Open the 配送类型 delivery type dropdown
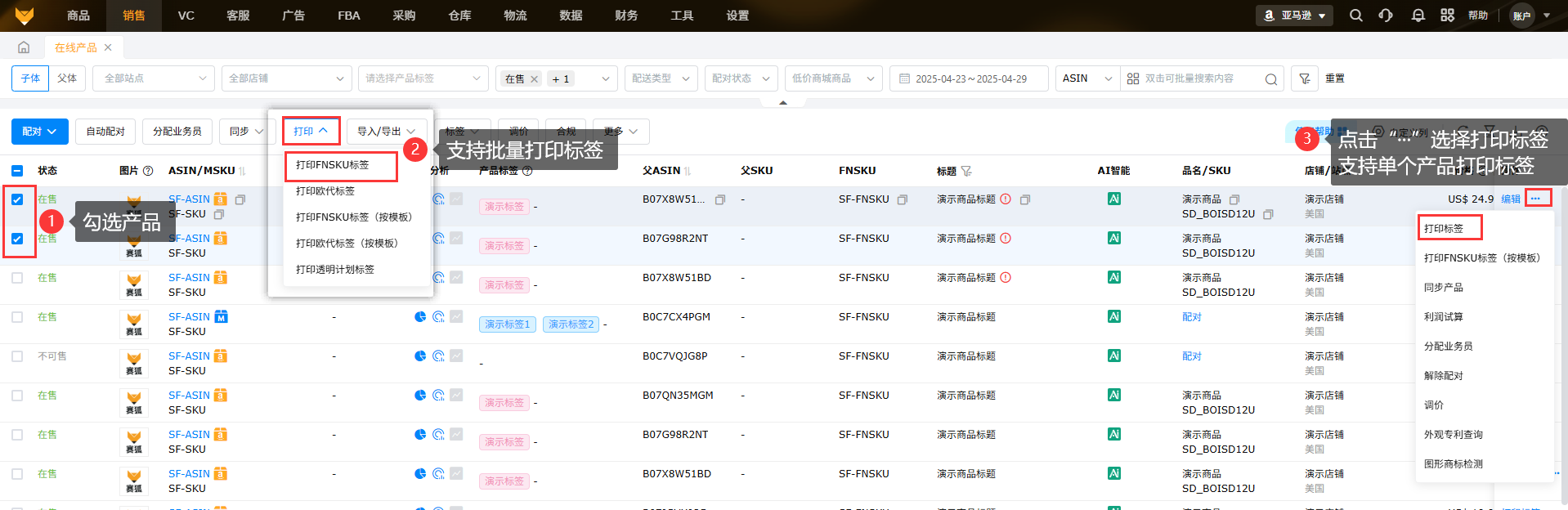 point(661,78)
